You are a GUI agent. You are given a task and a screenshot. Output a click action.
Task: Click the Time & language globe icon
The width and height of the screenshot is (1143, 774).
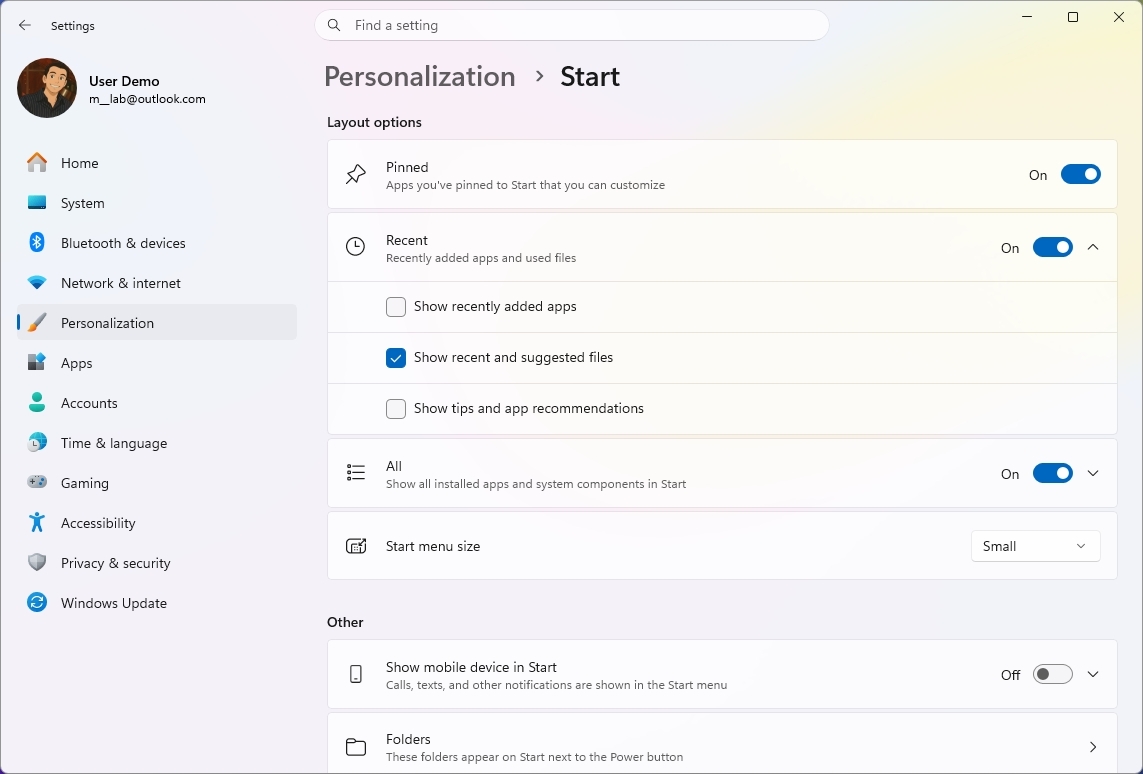click(x=36, y=442)
